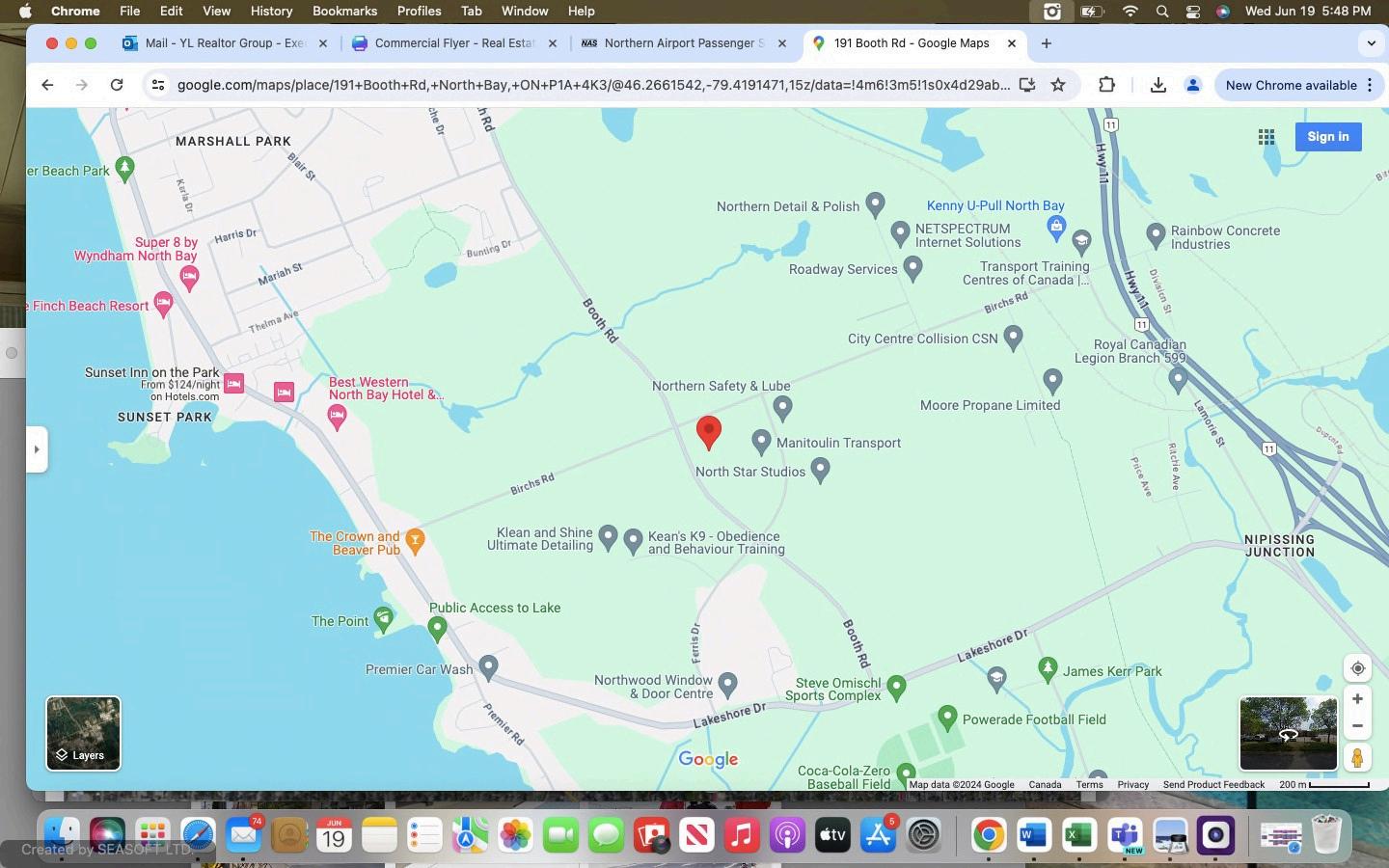The height and width of the screenshot is (868, 1389).
Task: Open the History menu
Action: tap(271, 11)
